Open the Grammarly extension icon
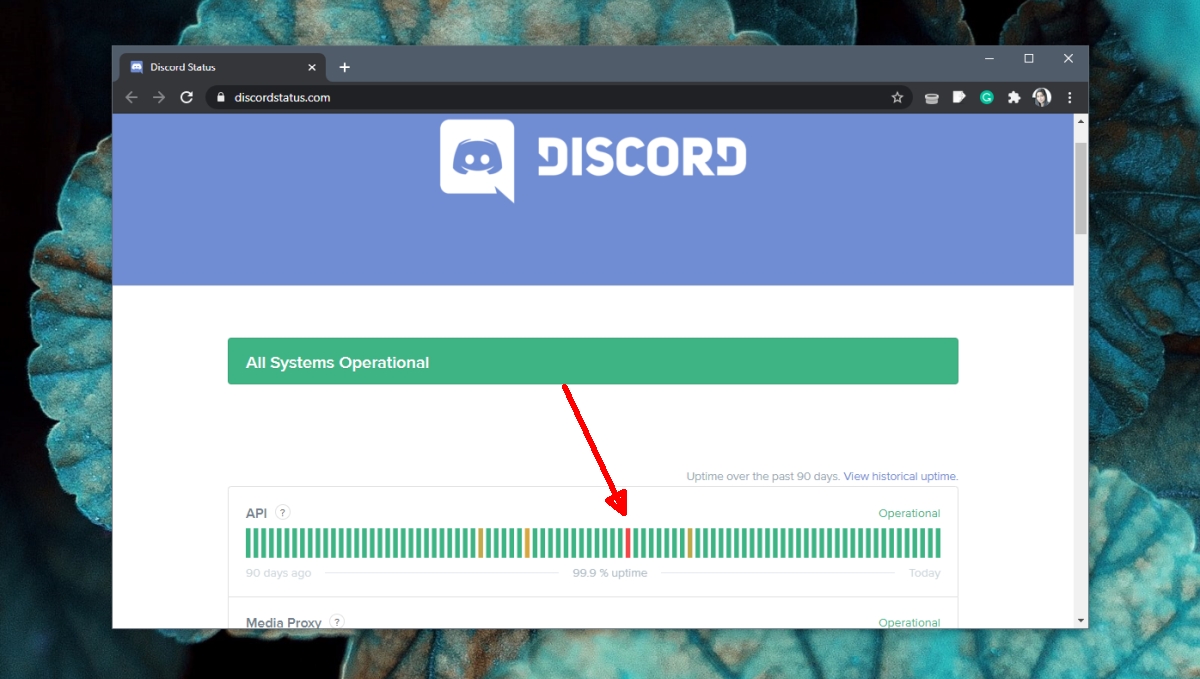 tap(986, 97)
